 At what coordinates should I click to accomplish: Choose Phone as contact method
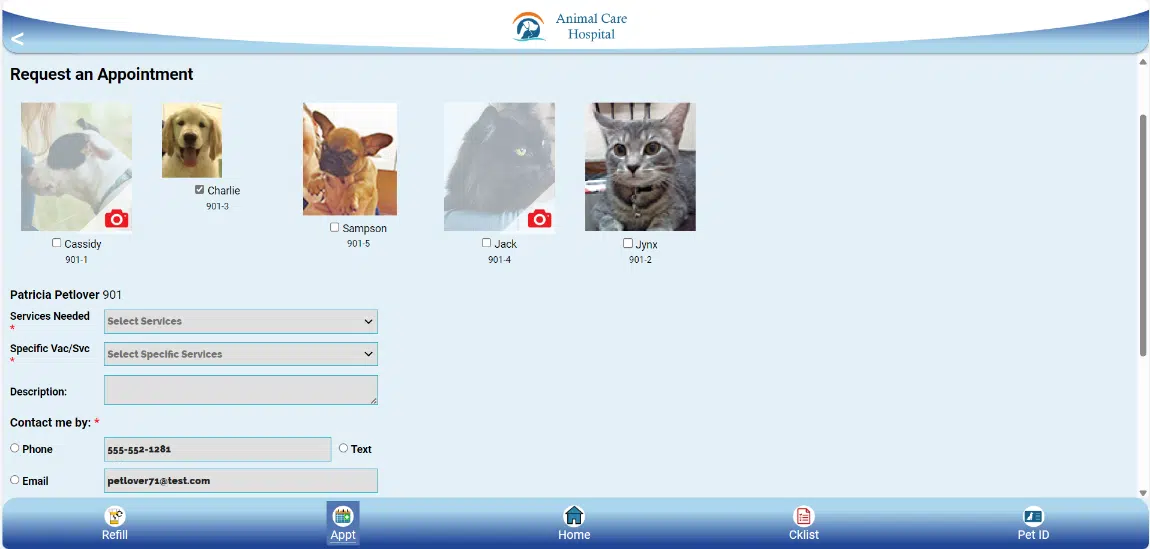click(15, 449)
